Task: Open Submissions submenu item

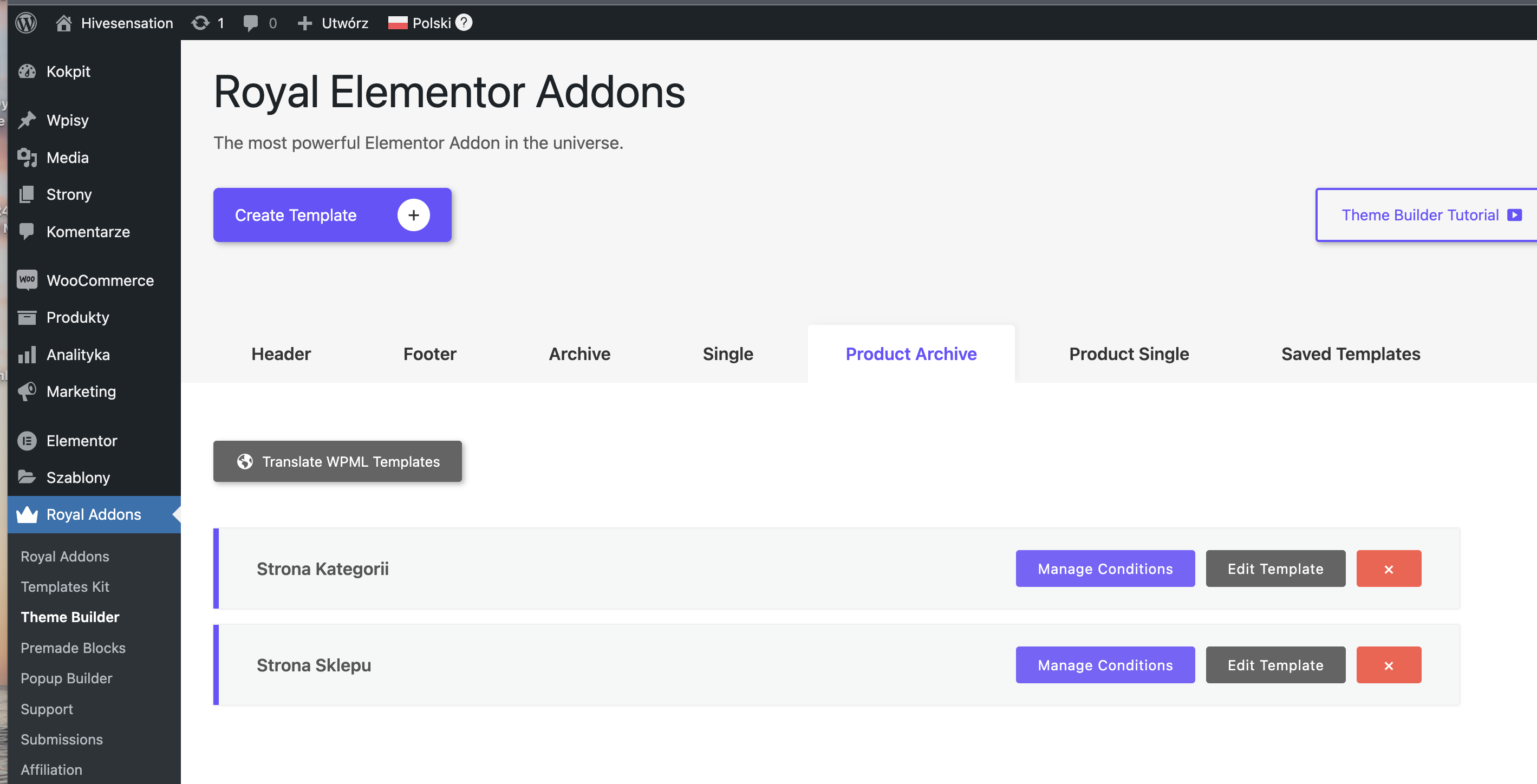Action: (x=61, y=740)
